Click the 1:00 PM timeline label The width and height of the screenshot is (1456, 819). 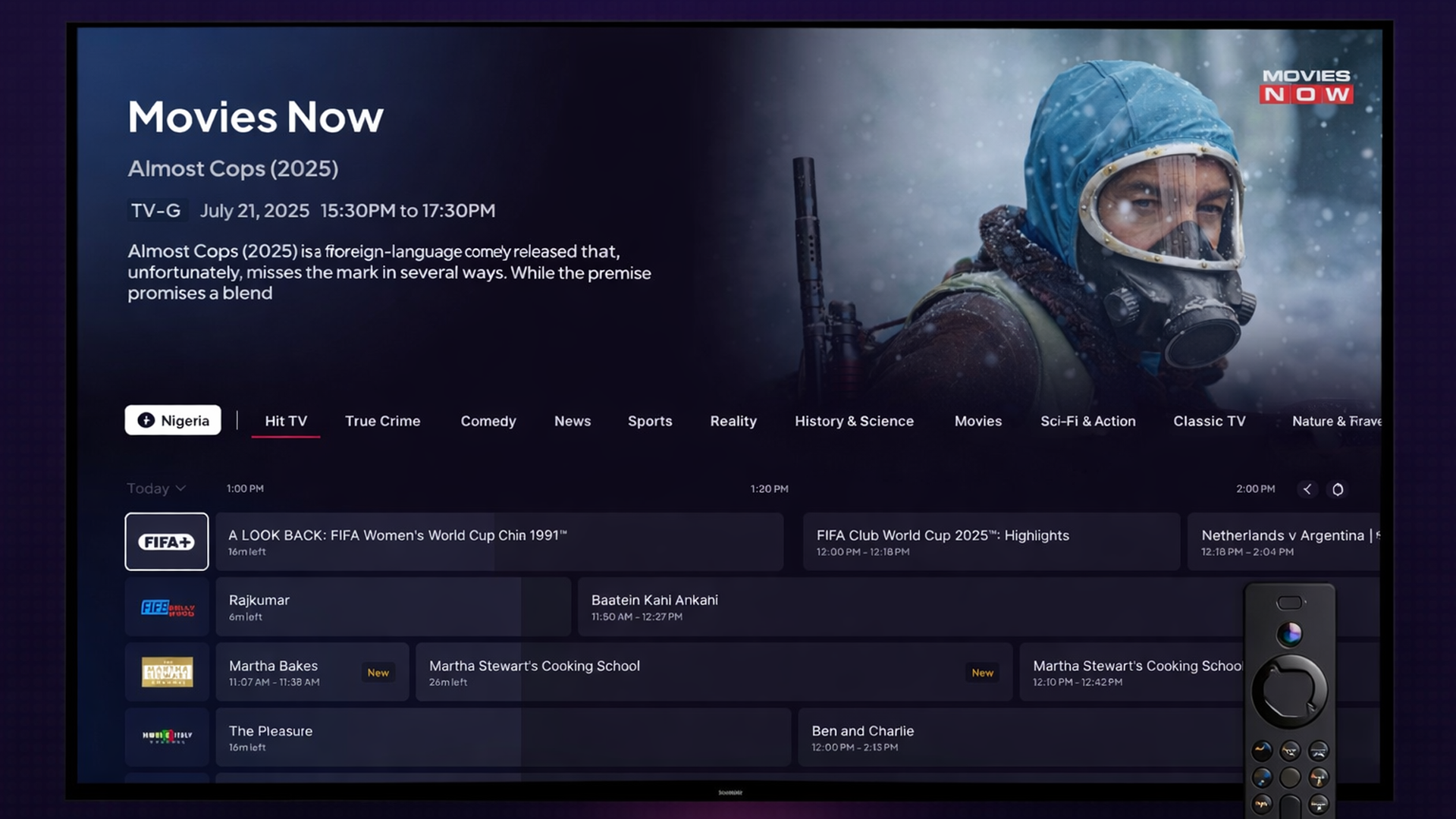[245, 488]
